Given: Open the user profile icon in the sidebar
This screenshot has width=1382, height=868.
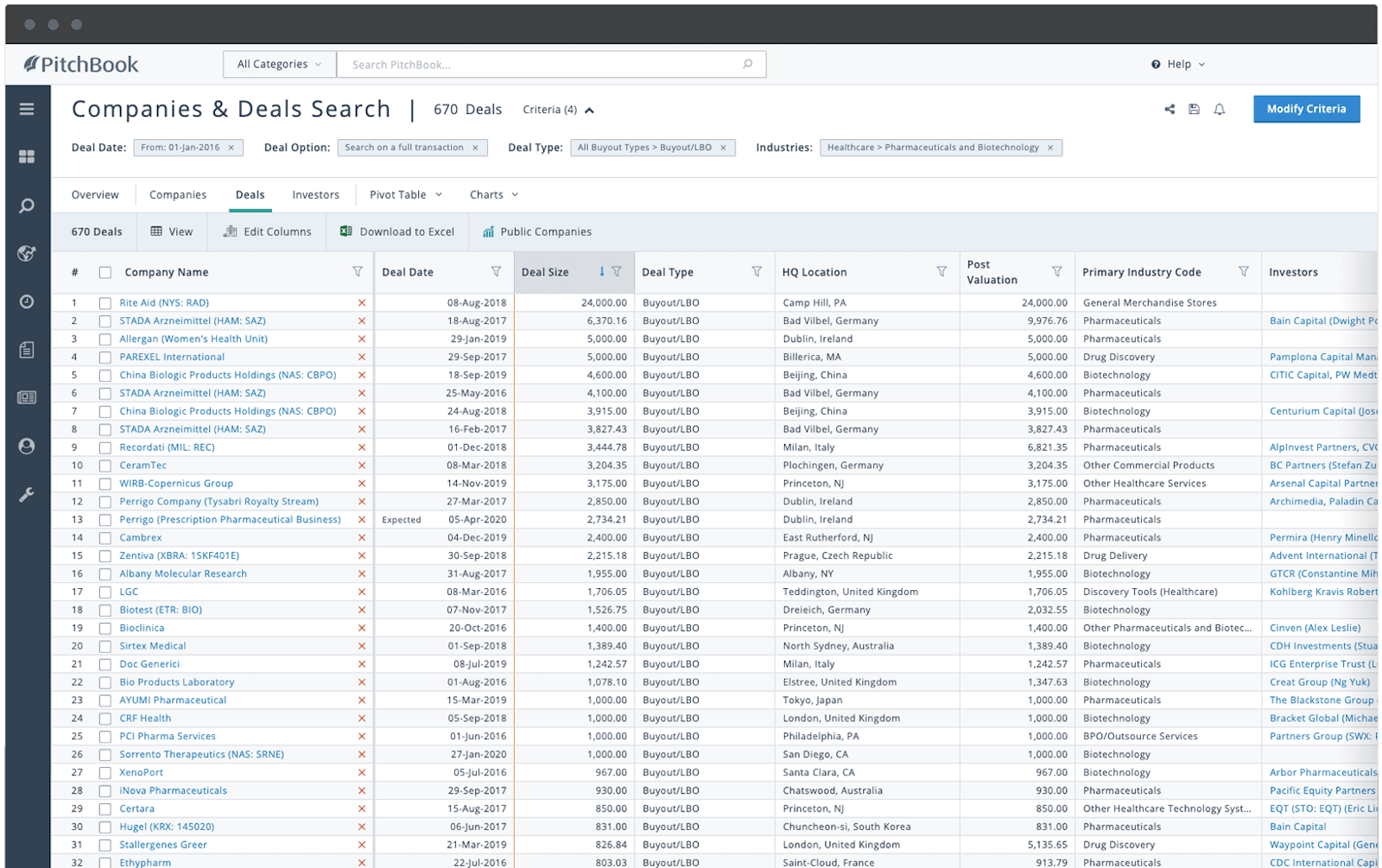Looking at the screenshot, I should click(x=27, y=446).
